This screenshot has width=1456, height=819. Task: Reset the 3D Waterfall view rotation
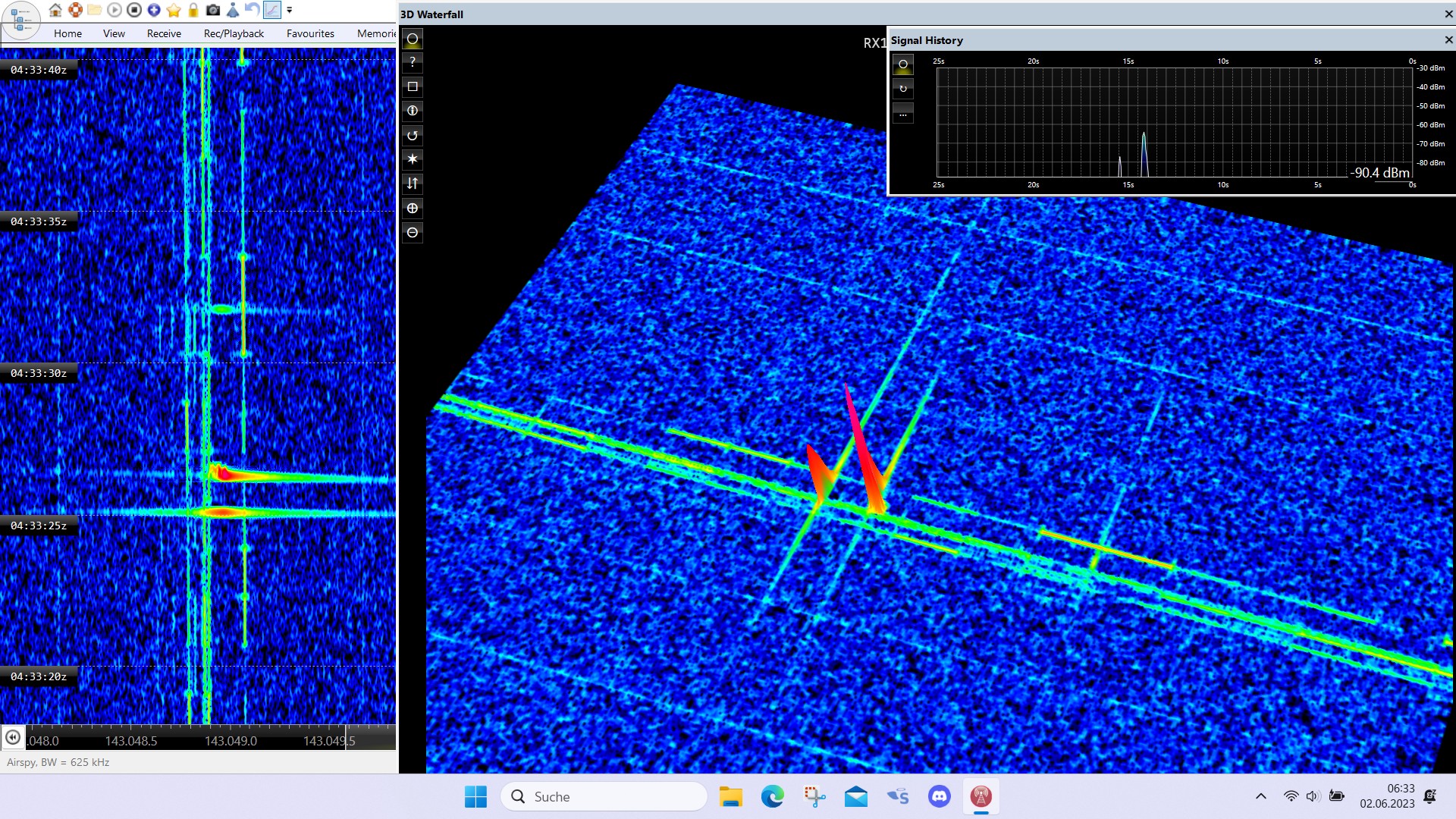tap(413, 136)
